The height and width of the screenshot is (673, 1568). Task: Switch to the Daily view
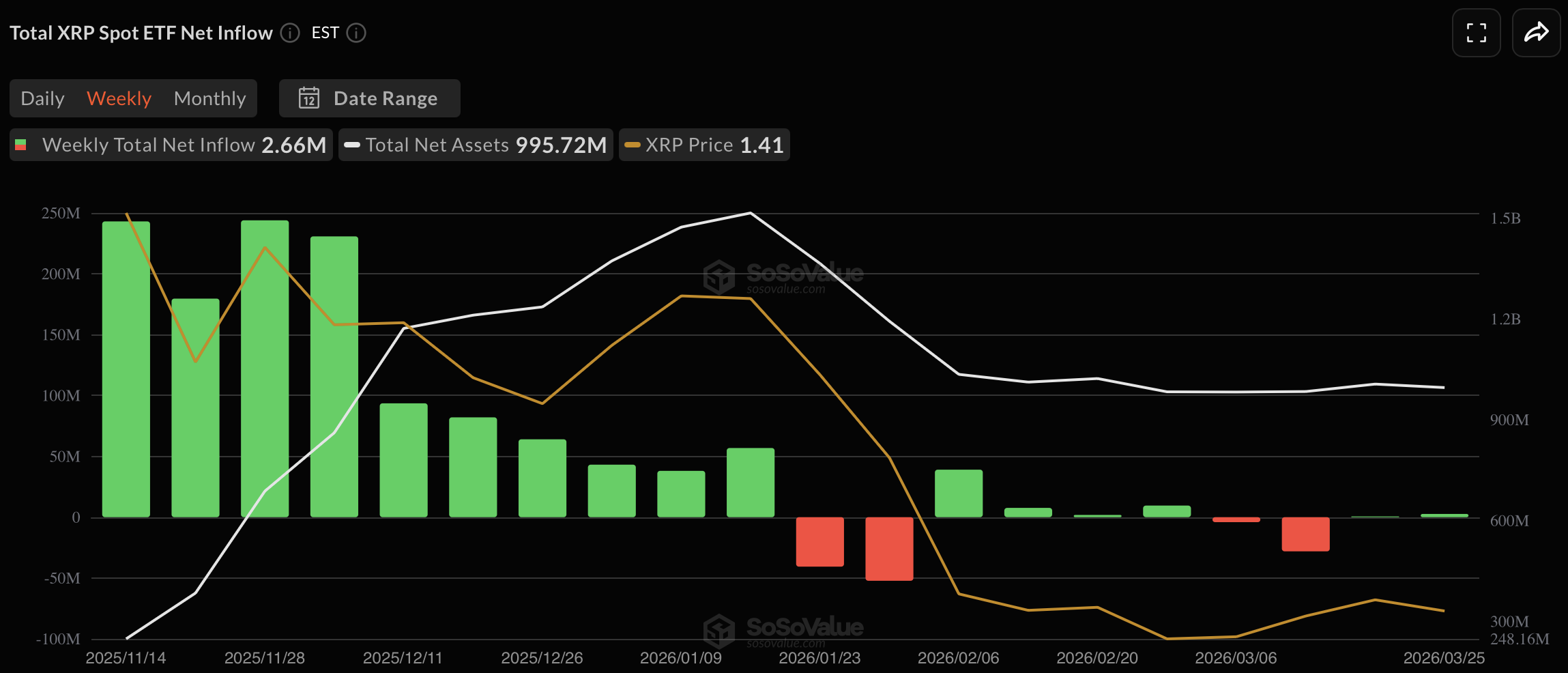point(42,98)
